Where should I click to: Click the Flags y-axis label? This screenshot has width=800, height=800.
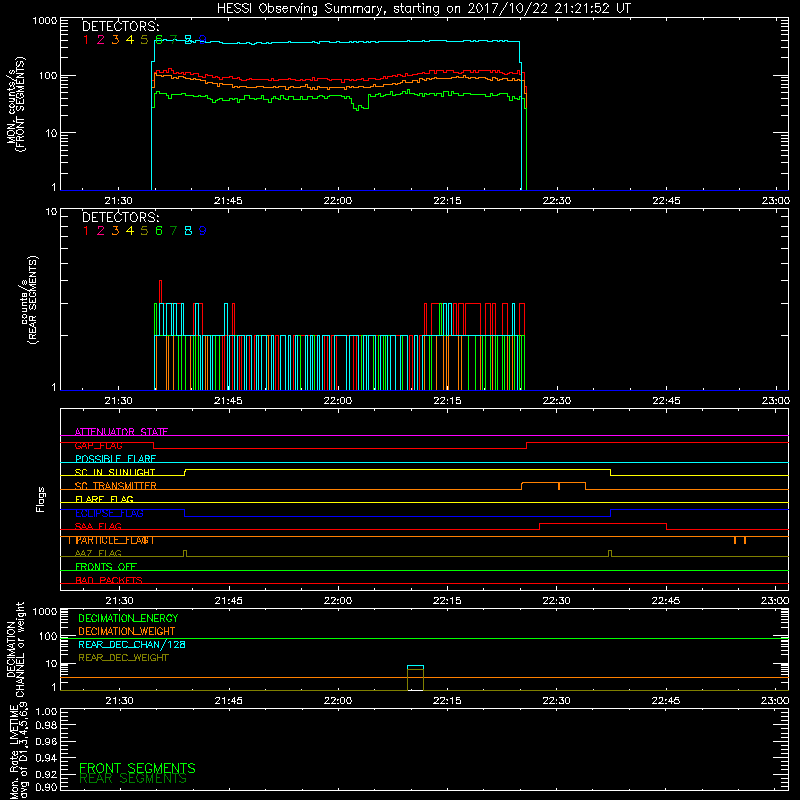(40, 499)
